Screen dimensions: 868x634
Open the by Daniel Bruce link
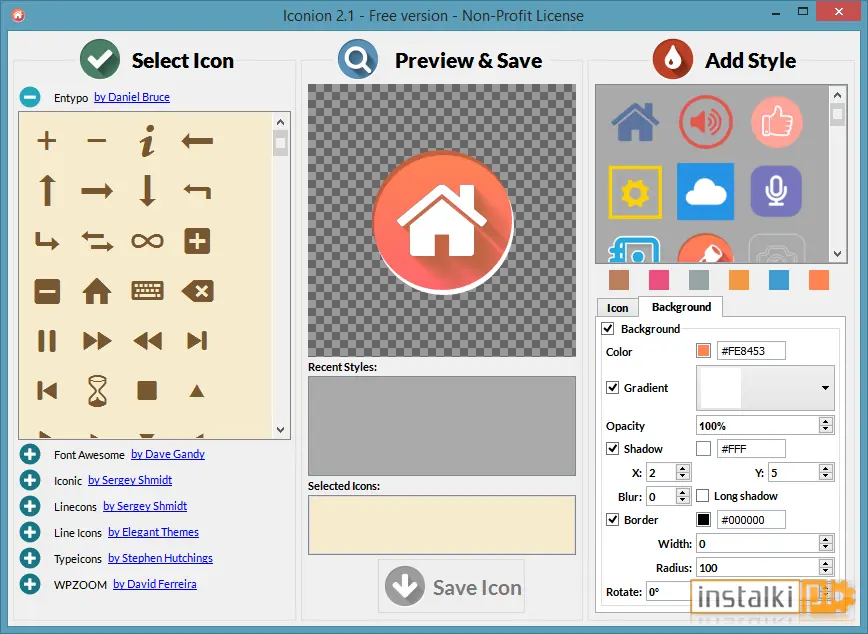coord(132,97)
